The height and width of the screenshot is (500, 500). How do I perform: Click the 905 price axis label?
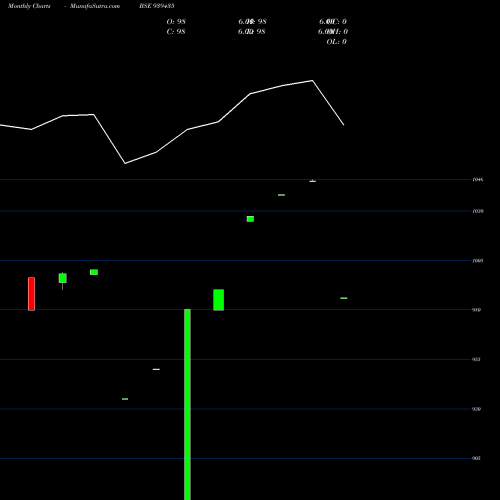[476, 458]
